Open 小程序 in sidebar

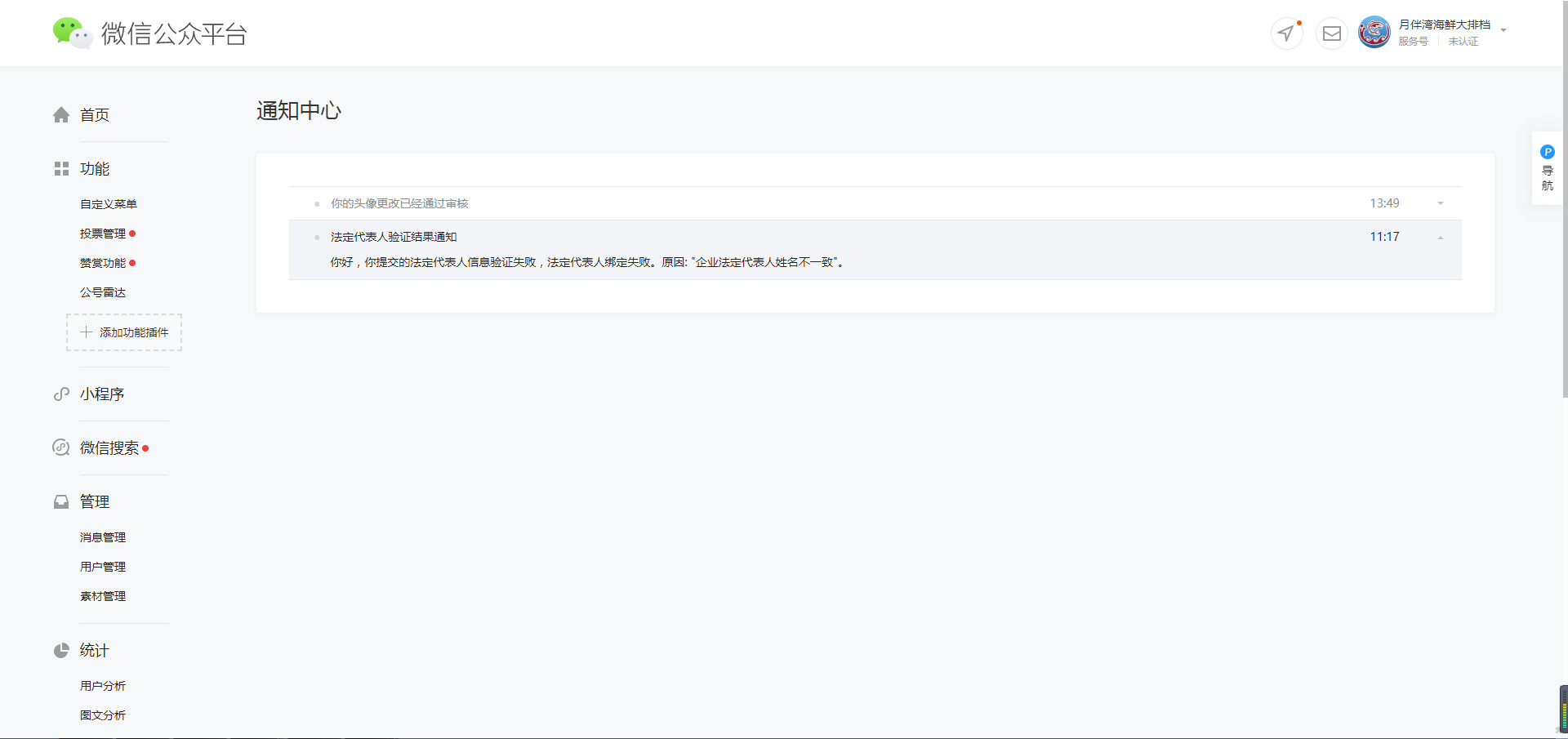click(102, 394)
